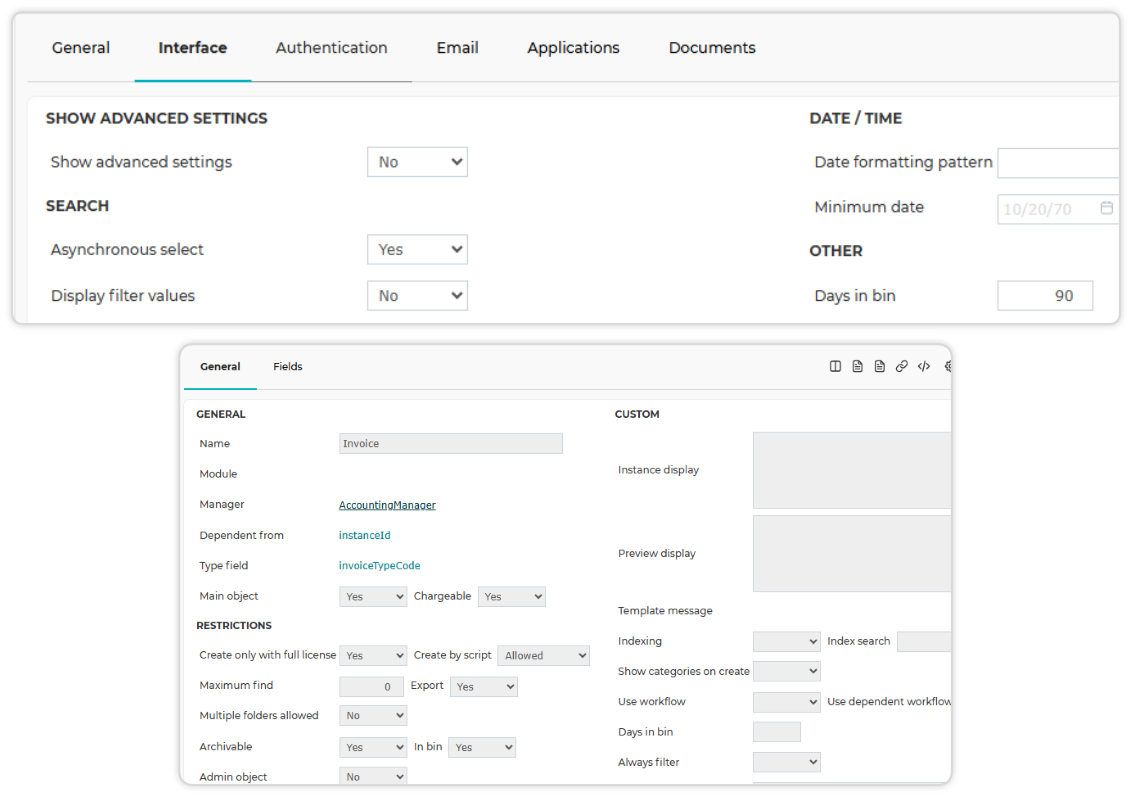This screenshot has width=1132, height=797.
Task: Click the document icon beside the columns icon
Action: pos(858,367)
